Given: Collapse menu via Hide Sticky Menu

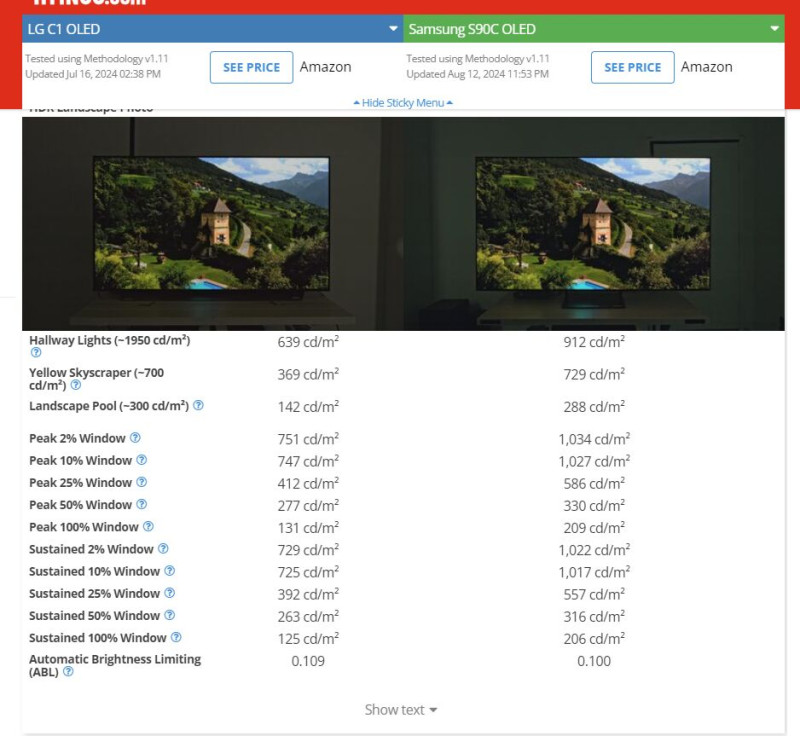Looking at the screenshot, I should [403, 103].
